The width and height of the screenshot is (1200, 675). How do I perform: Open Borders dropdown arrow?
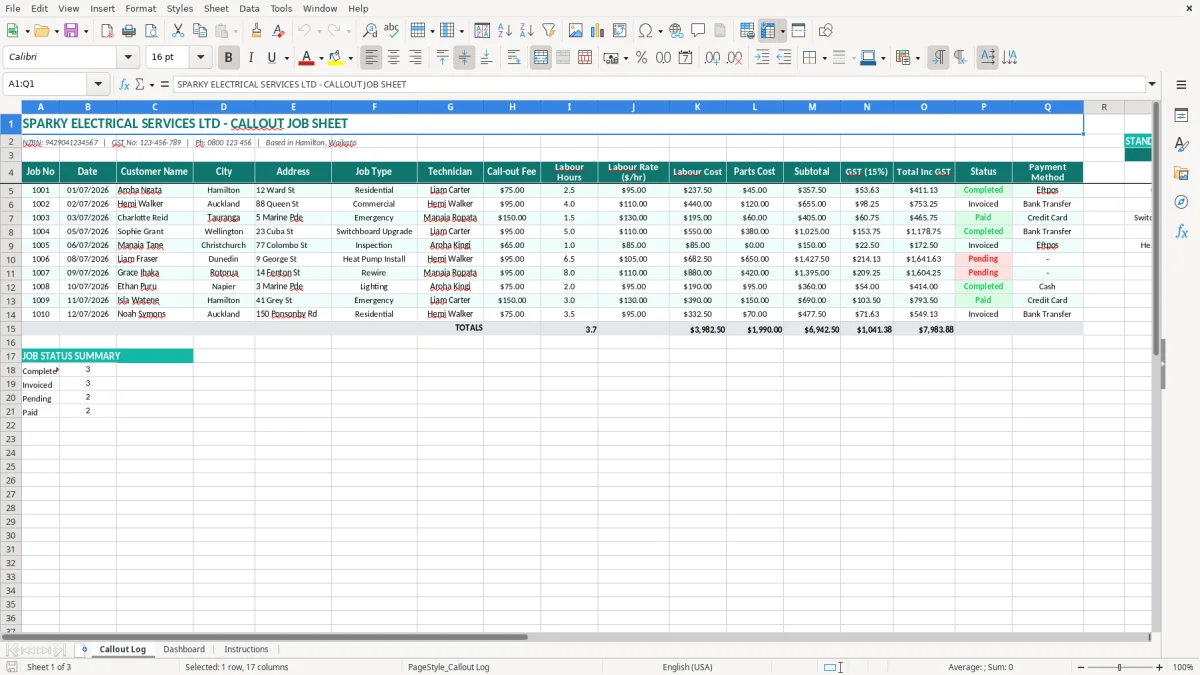826,58
